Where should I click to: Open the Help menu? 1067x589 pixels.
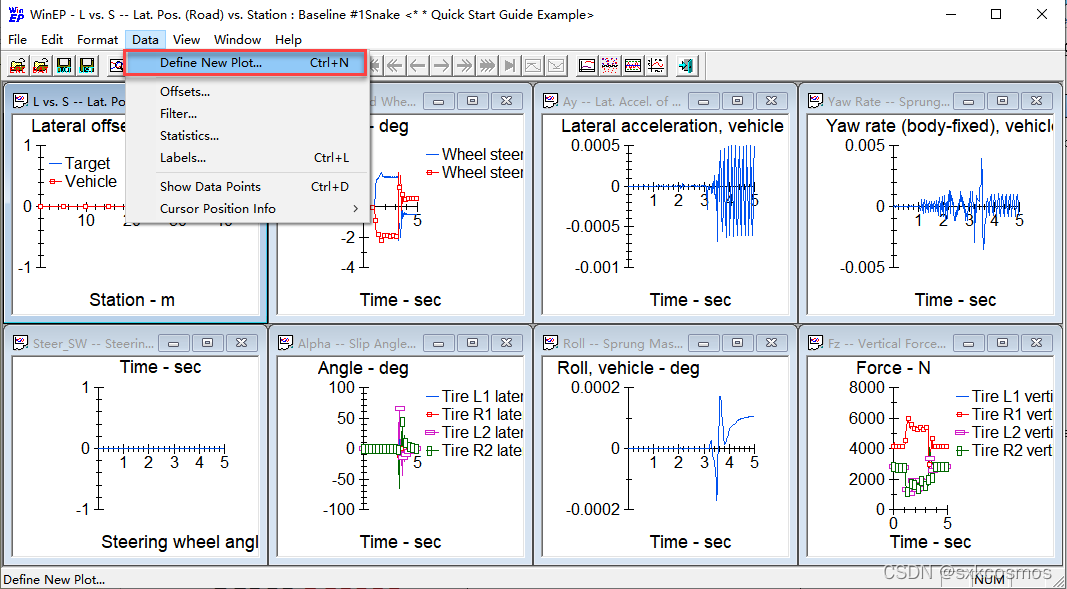point(289,39)
